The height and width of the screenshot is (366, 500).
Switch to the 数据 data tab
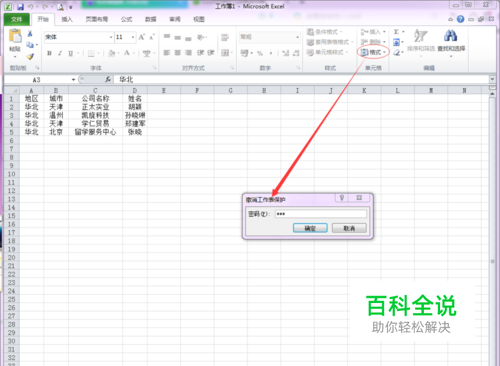[x=151, y=19]
